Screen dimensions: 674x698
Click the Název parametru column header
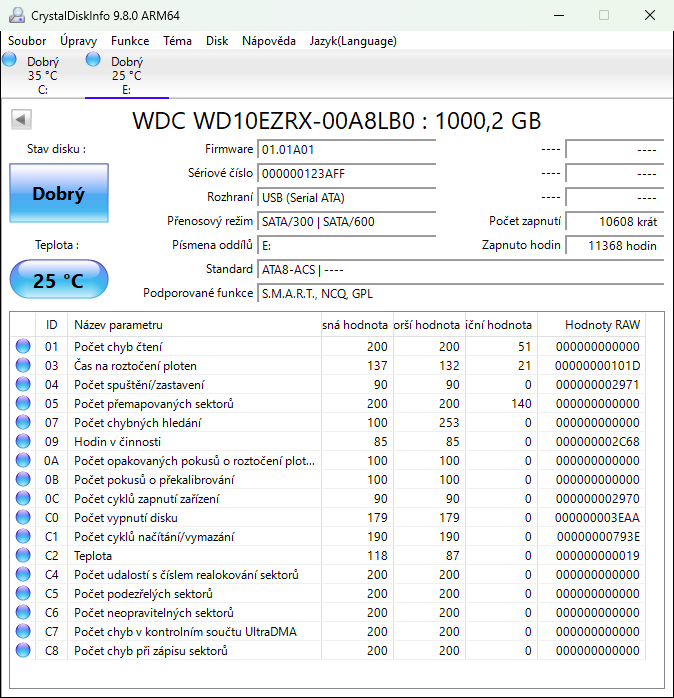pyautogui.click(x=194, y=325)
